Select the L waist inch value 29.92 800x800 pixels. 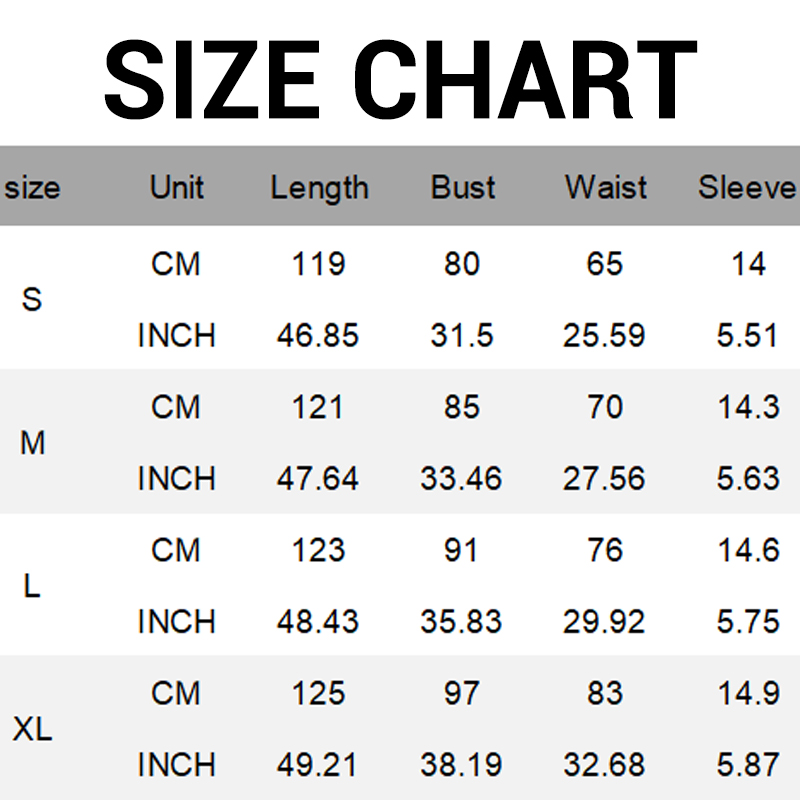click(x=604, y=622)
